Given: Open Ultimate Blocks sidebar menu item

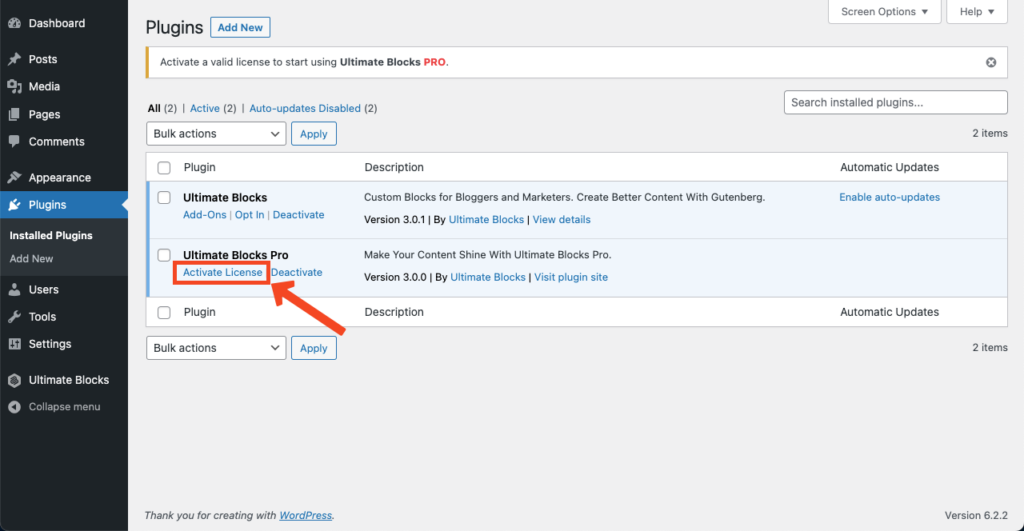Looking at the screenshot, I should coord(69,379).
